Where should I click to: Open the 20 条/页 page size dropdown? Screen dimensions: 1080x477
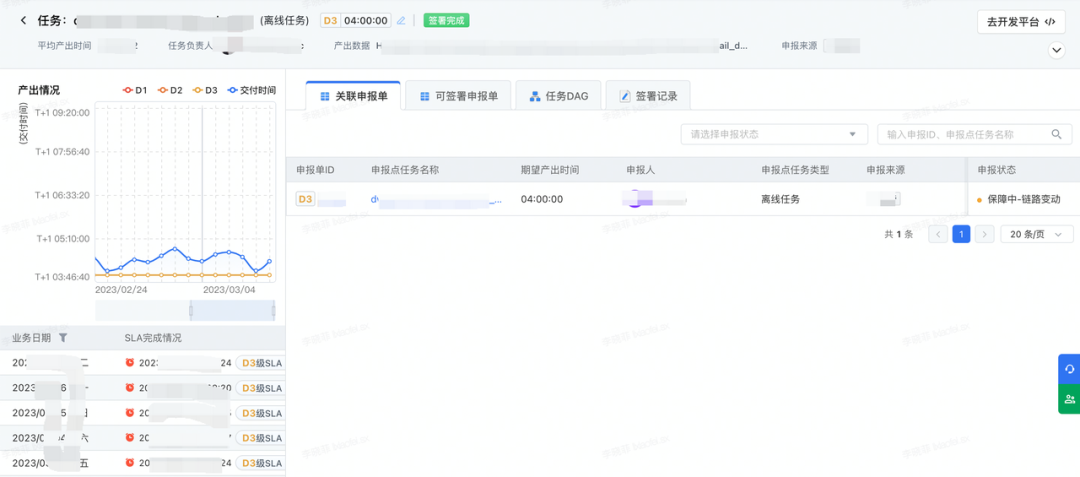pos(1037,234)
